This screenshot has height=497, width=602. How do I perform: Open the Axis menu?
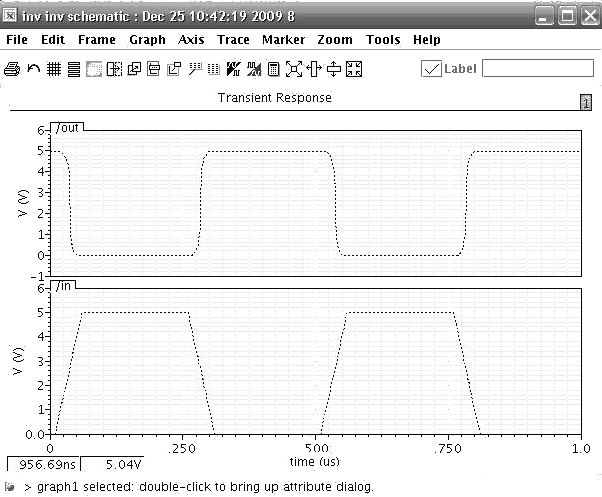(191, 40)
